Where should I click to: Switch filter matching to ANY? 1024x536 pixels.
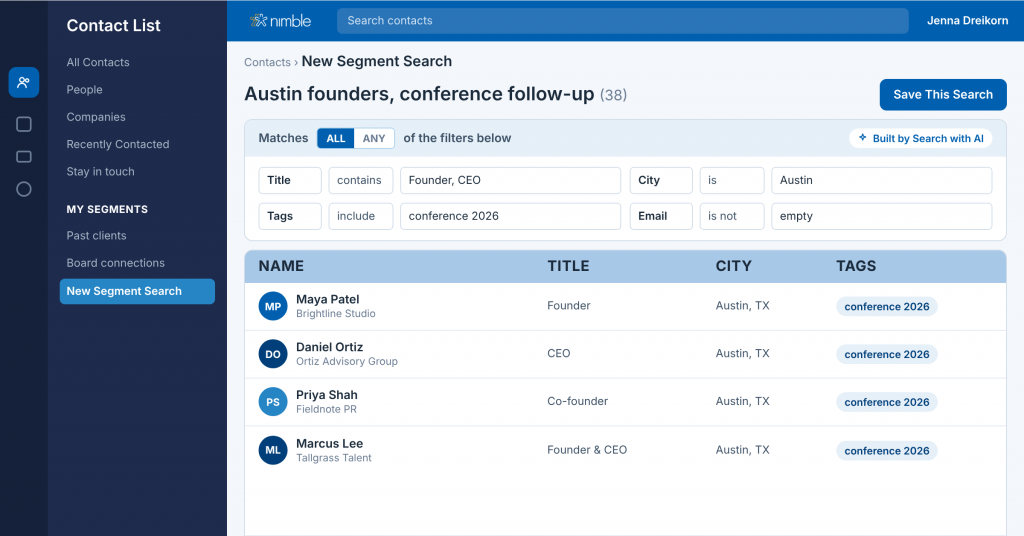click(374, 138)
